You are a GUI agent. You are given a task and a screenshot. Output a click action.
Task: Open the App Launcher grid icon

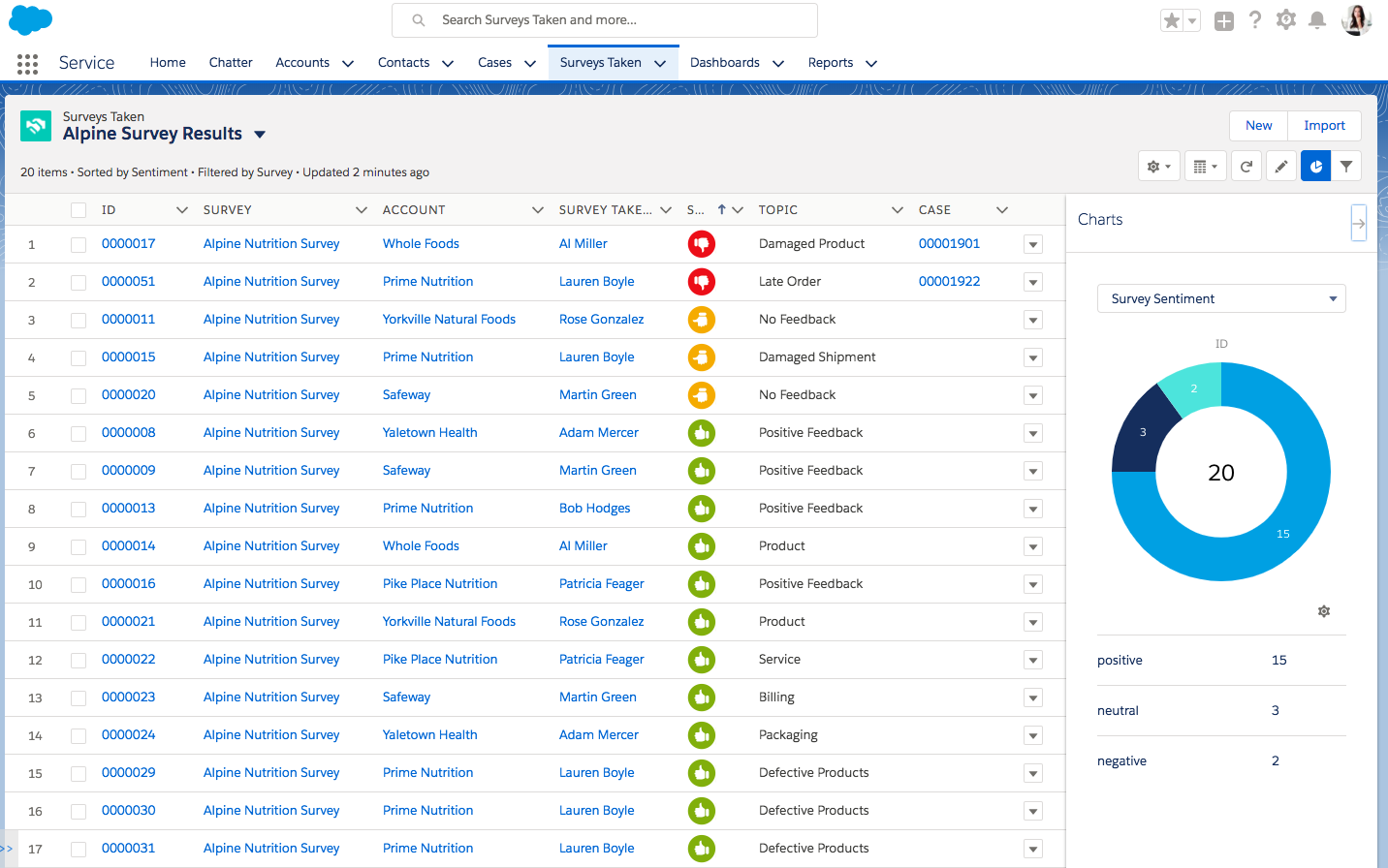pos(27,63)
